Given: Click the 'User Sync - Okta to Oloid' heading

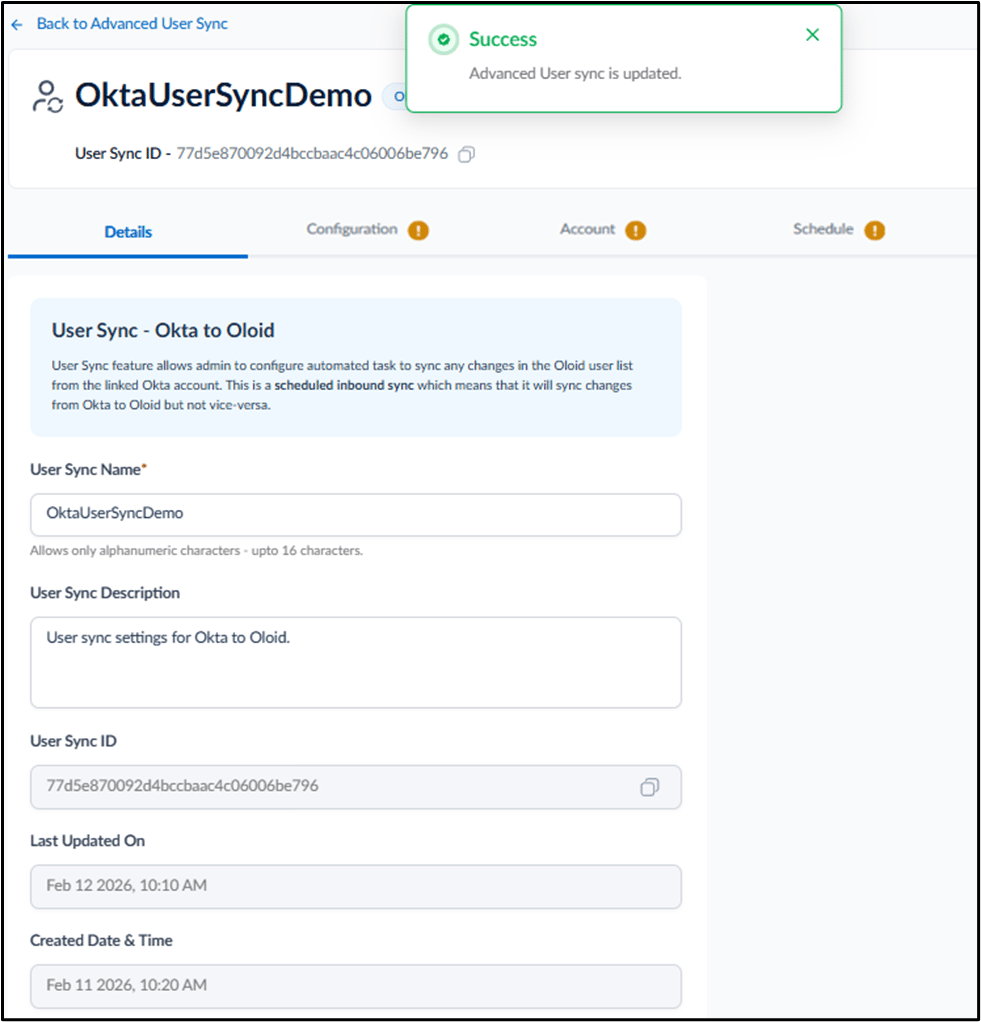Looking at the screenshot, I should [x=163, y=330].
